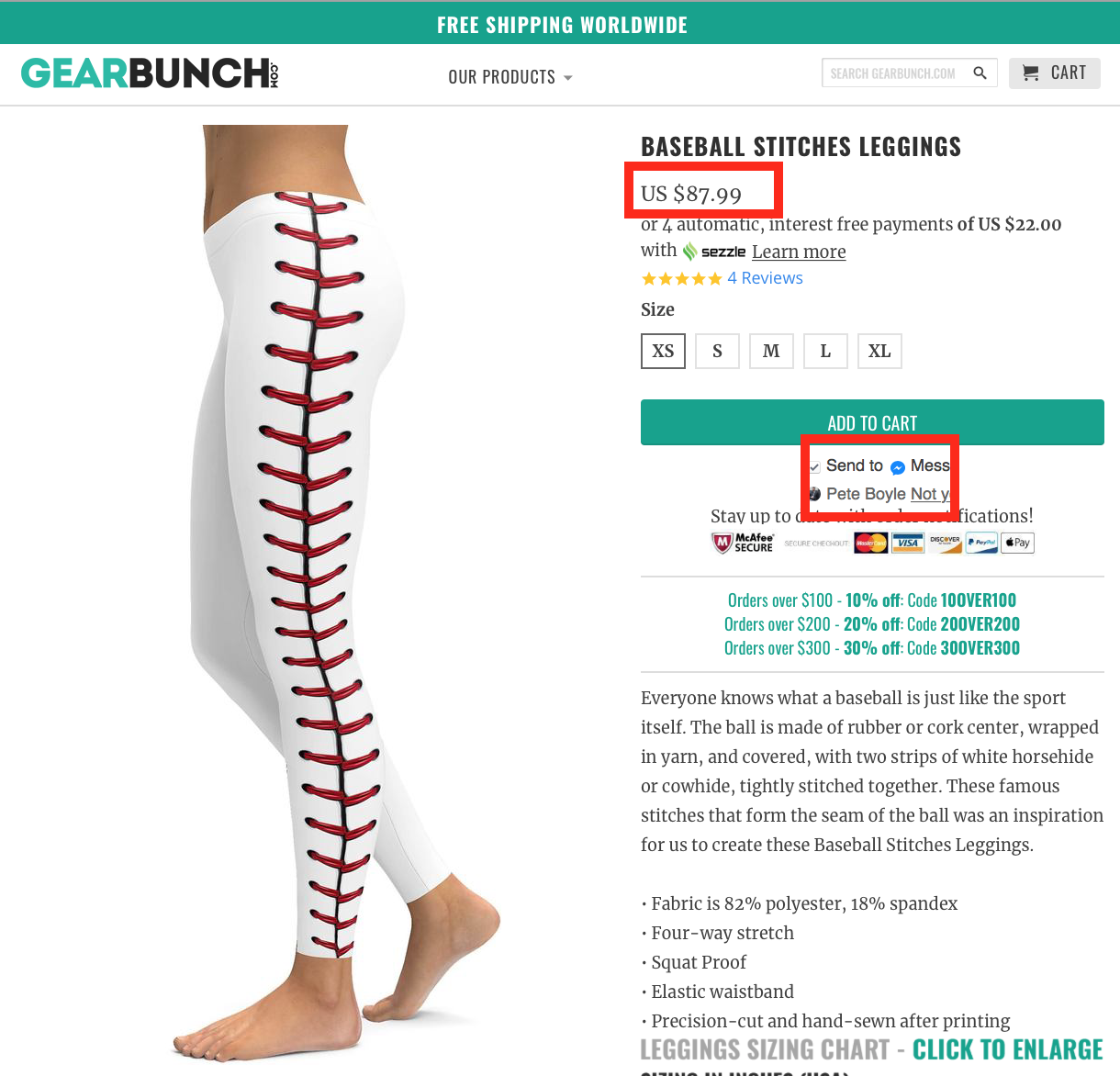Click the Apple Pay payment icon
1120x1076 pixels.
pyautogui.click(x=1017, y=543)
